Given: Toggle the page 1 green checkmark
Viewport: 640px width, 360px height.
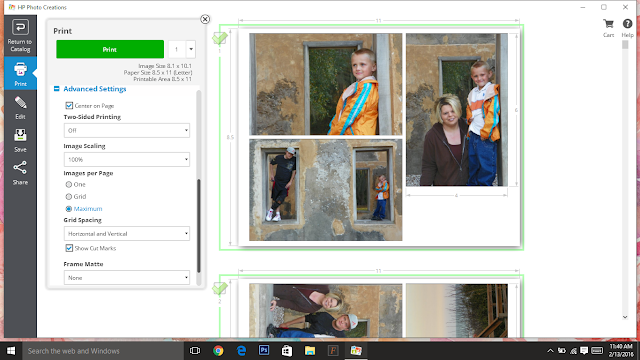Looking at the screenshot, I should [x=220, y=38].
